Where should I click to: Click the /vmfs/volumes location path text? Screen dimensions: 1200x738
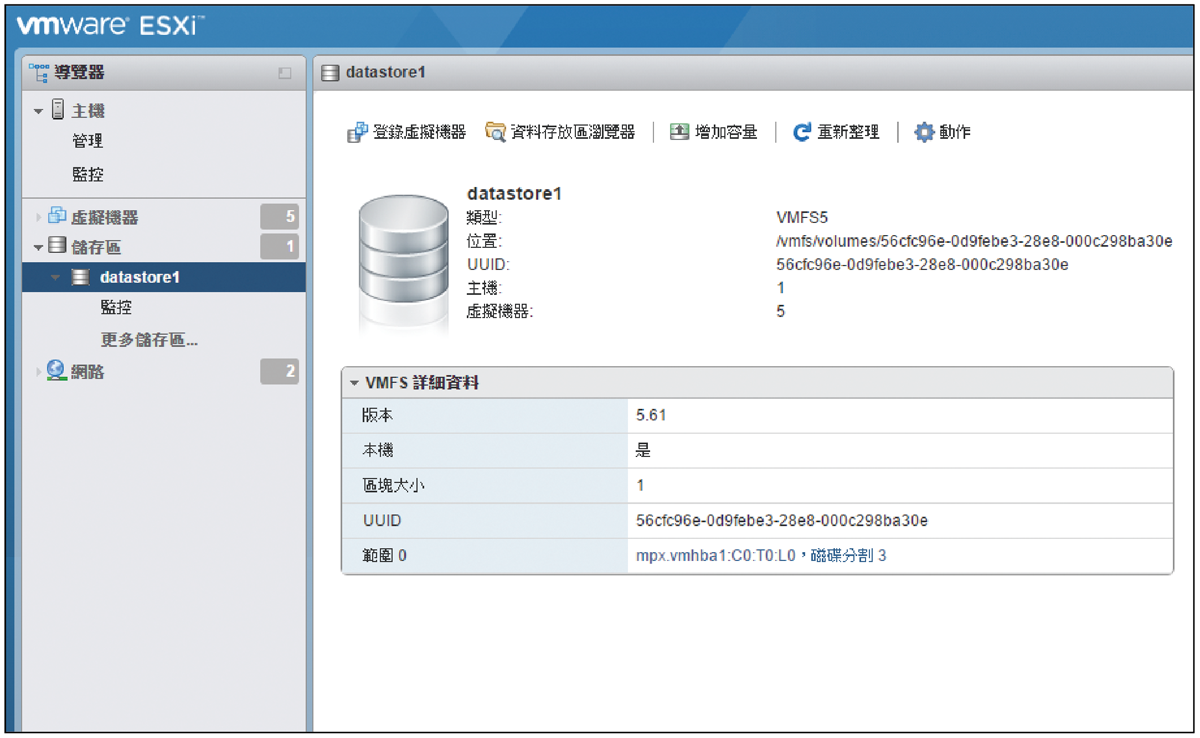[974, 241]
